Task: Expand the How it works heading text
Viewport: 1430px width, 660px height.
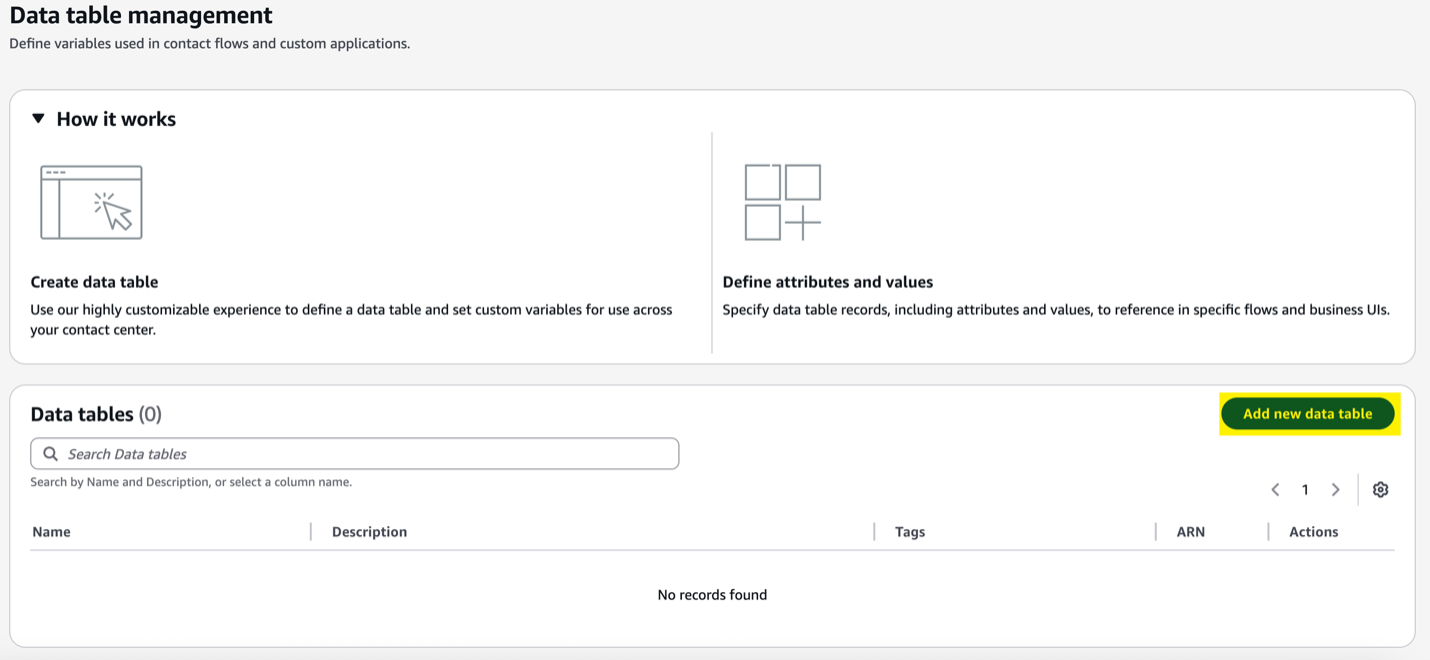Action: click(115, 118)
